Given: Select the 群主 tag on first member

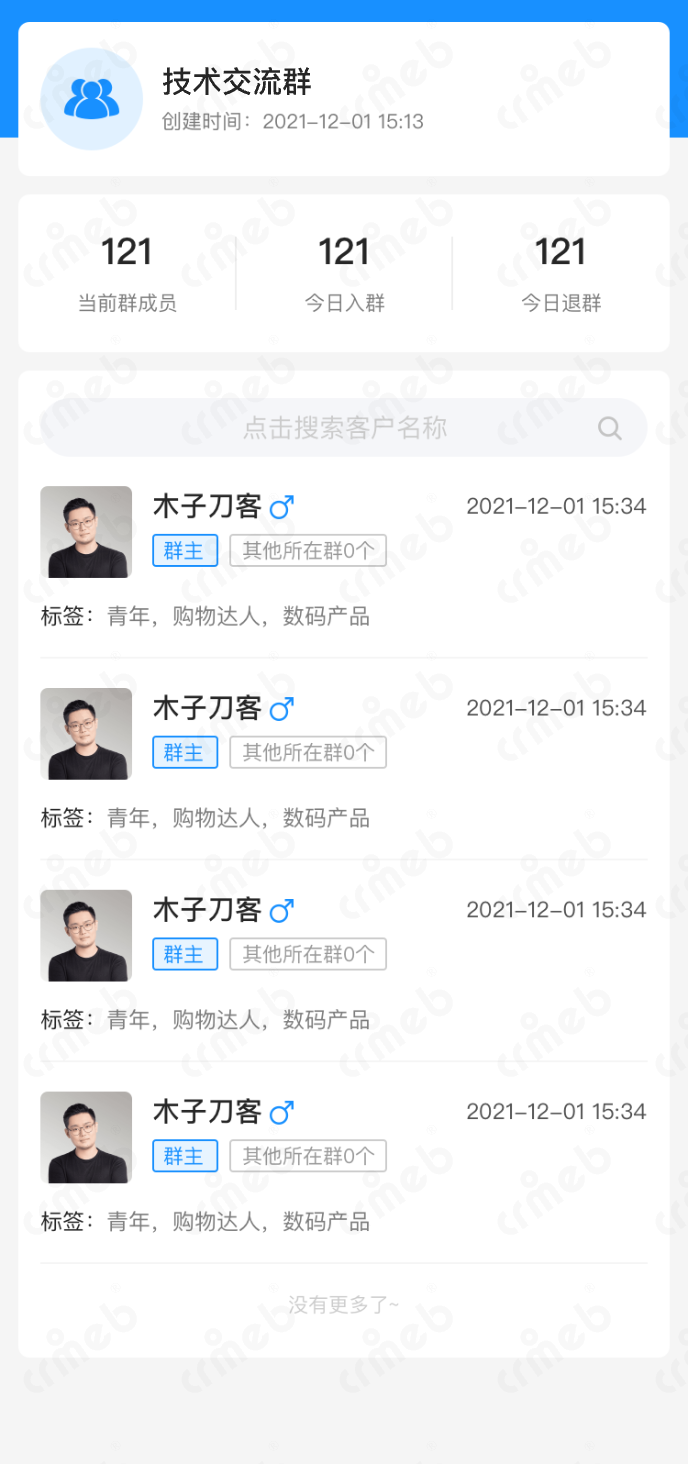Looking at the screenshot, I should pyautogui.click(x=185, y=551).
